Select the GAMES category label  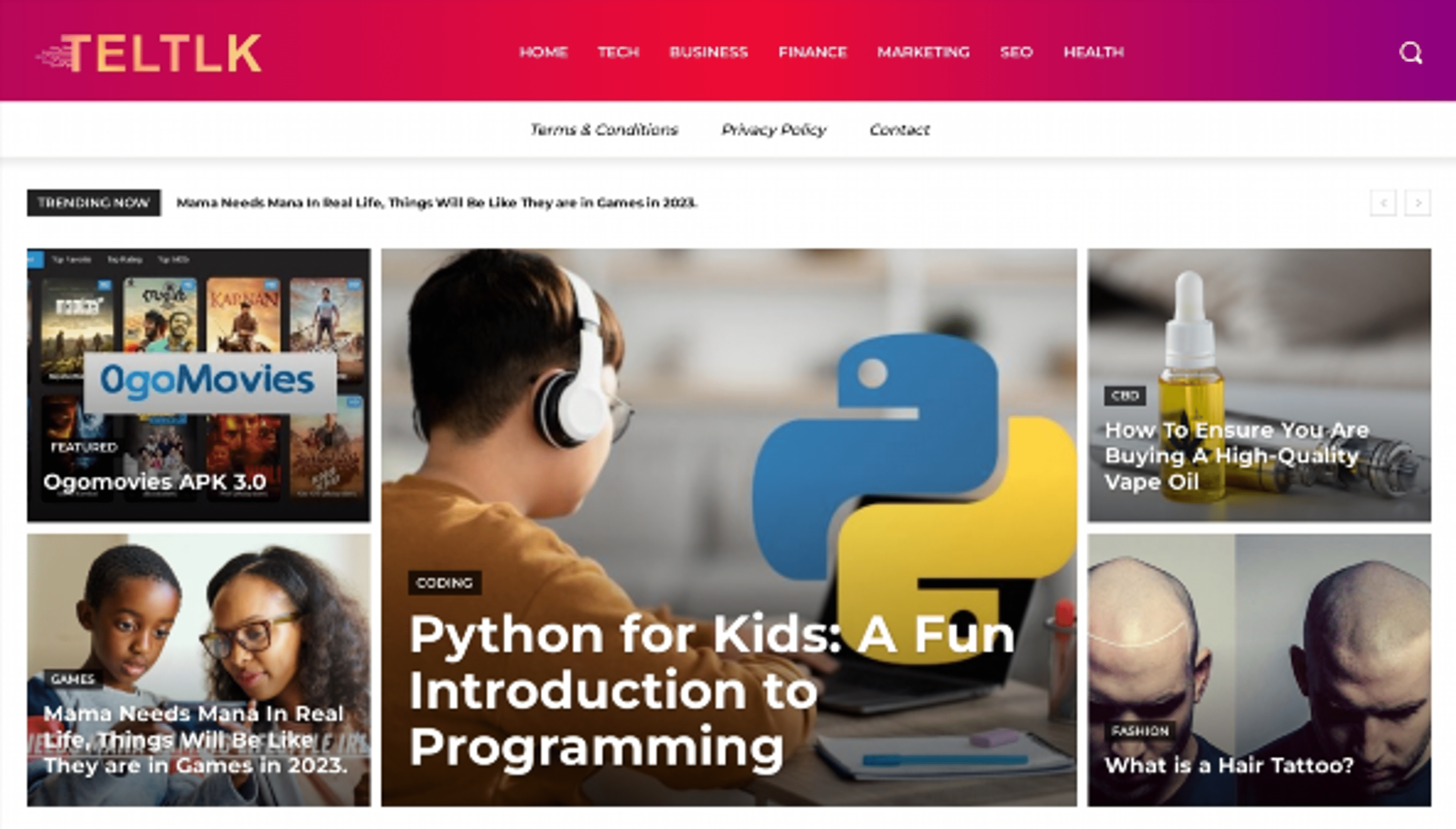click(x=73, y=679)
